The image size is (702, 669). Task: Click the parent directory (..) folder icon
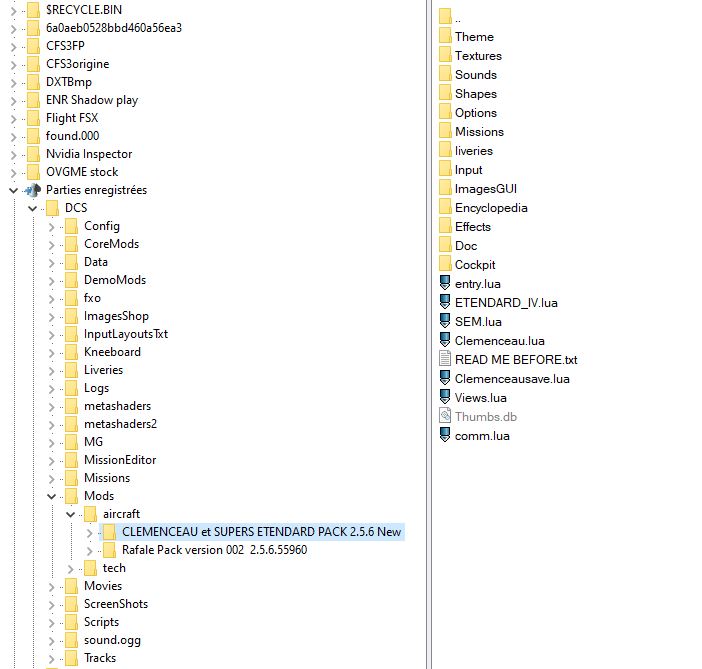[445, 17]
